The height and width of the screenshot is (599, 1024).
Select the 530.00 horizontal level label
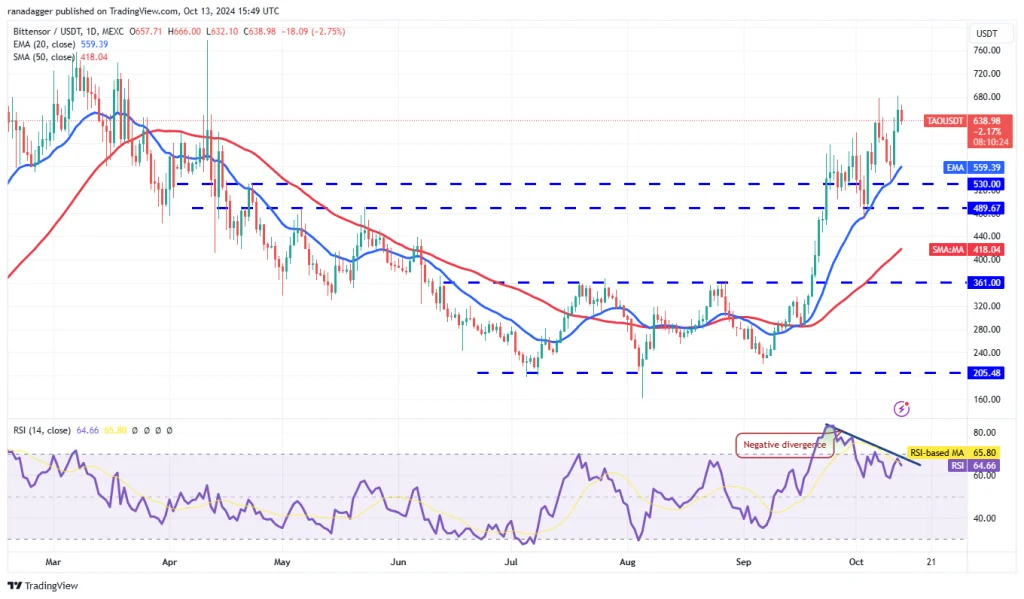click(x=986, y=184)
